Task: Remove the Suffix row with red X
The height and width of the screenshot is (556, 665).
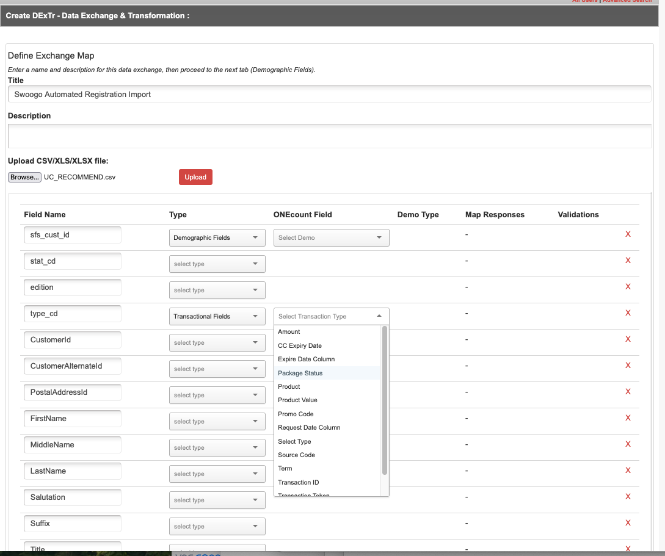Action: point(628,523)
